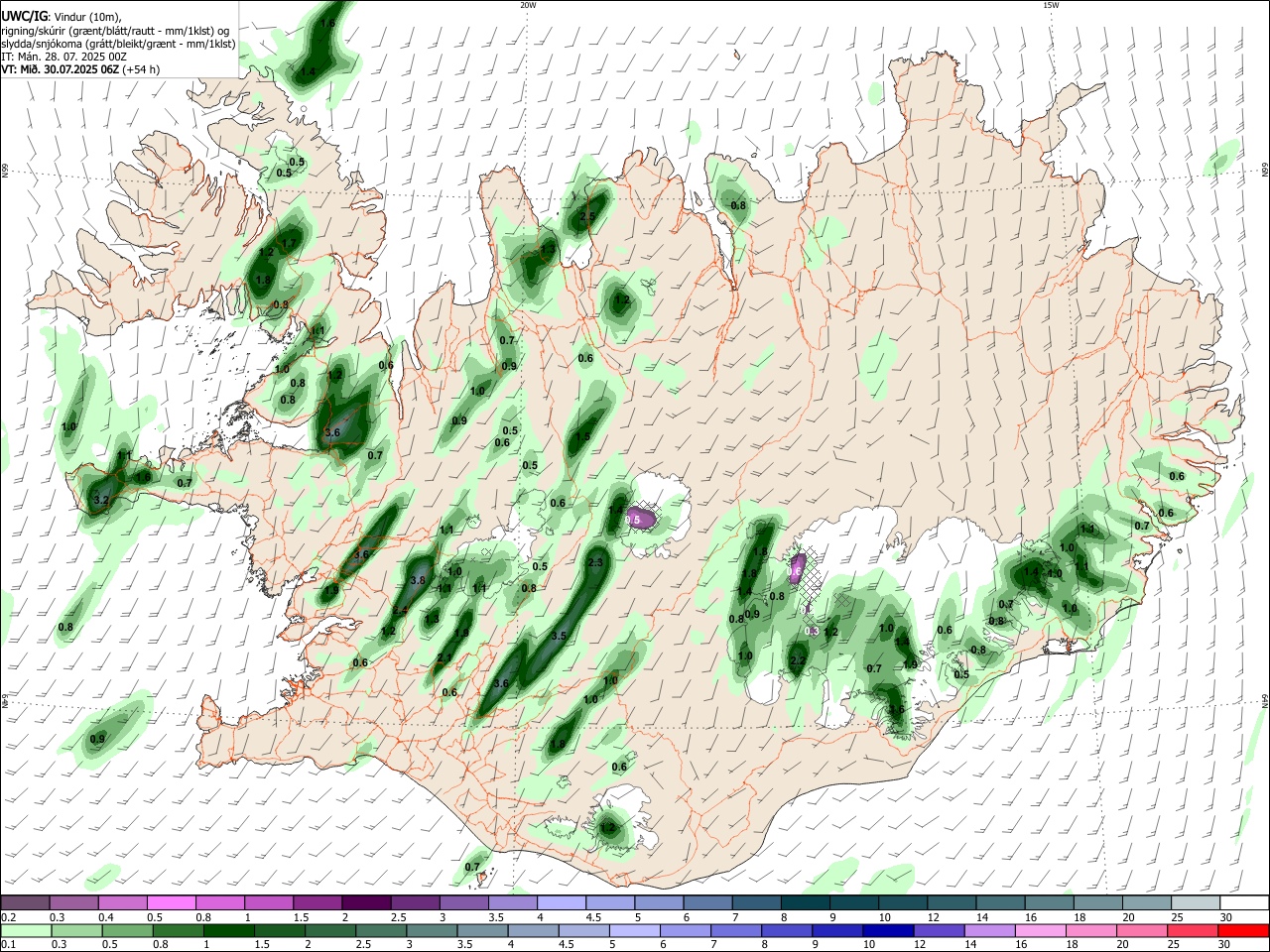Screen dimensions: 1270x952
Task: Click the palest green swatch starting the rain legend
Action: pos(26,931)
